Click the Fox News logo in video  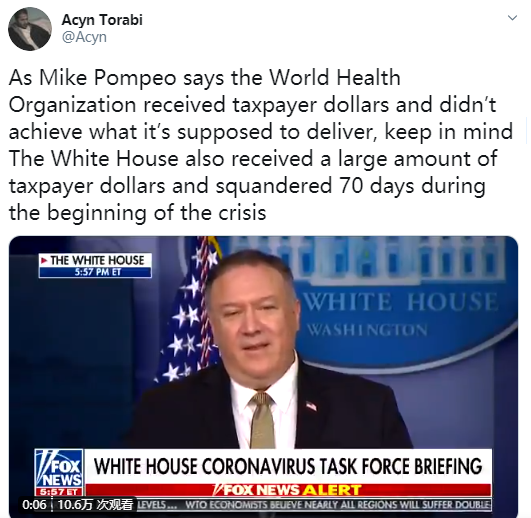point(59,468)
